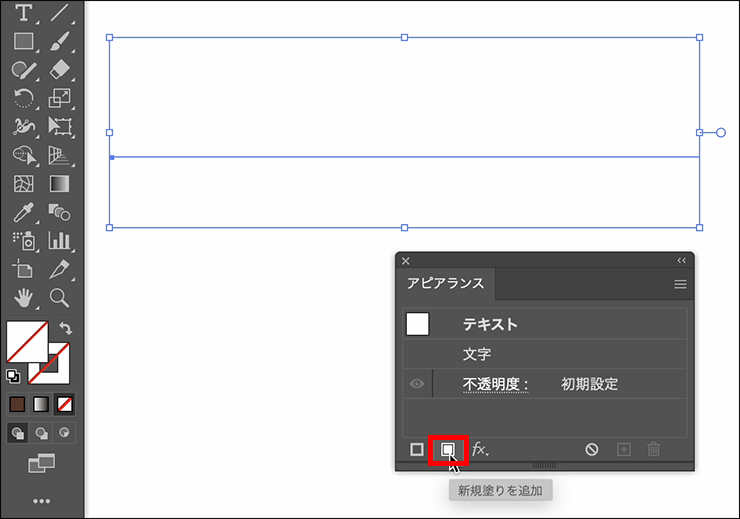The width and height of the screenshot is (740, 519).
Task: Click Add New Fill in Appearance panel
Action: [448, 450]
